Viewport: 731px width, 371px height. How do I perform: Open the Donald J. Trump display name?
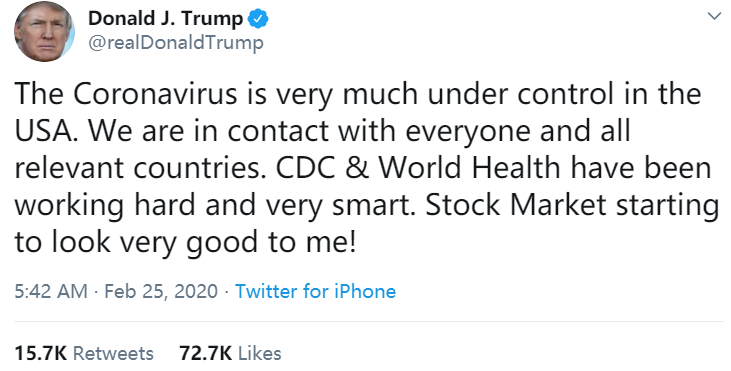pos(166,19)
